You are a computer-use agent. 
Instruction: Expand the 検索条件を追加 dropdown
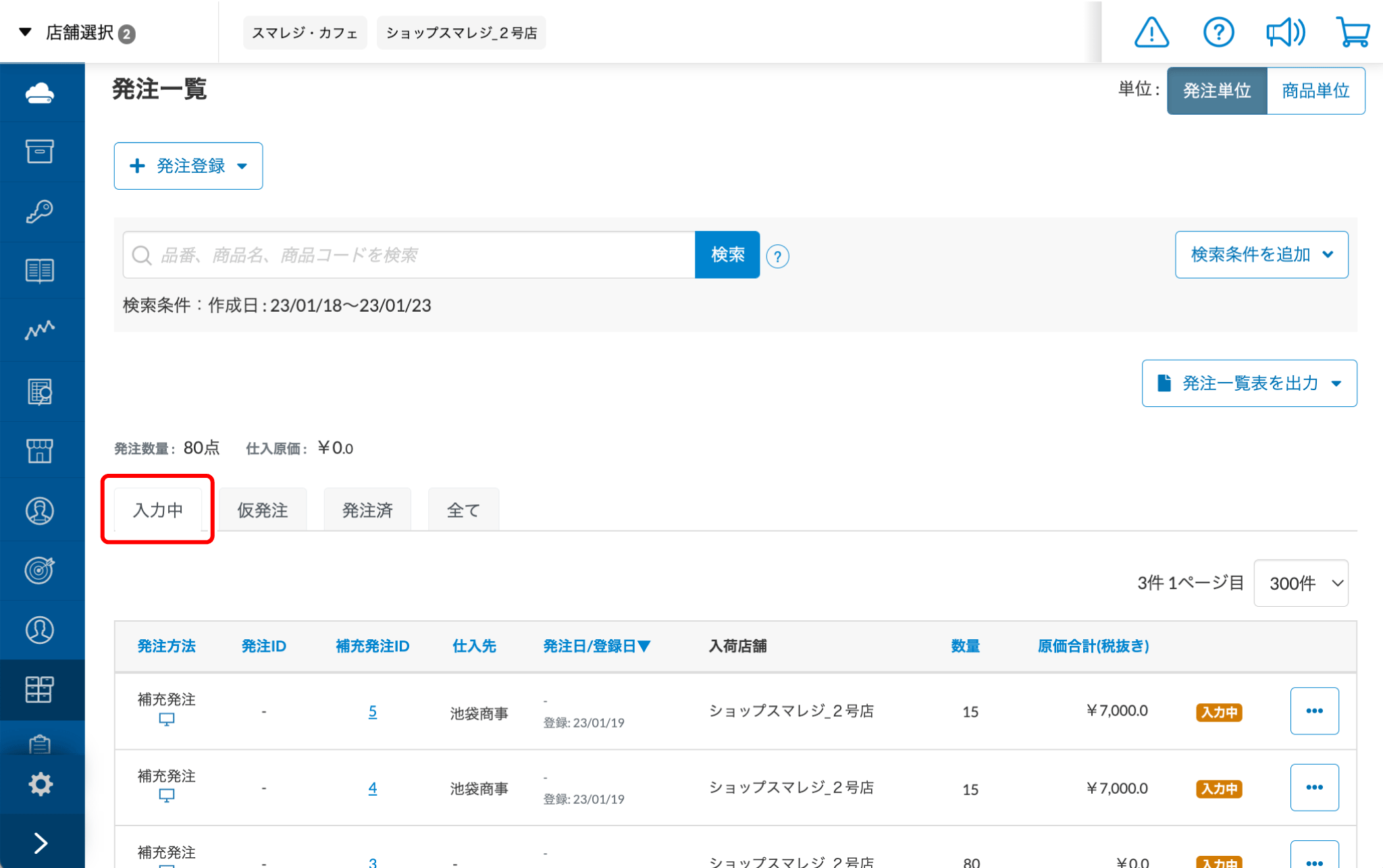1261,254
